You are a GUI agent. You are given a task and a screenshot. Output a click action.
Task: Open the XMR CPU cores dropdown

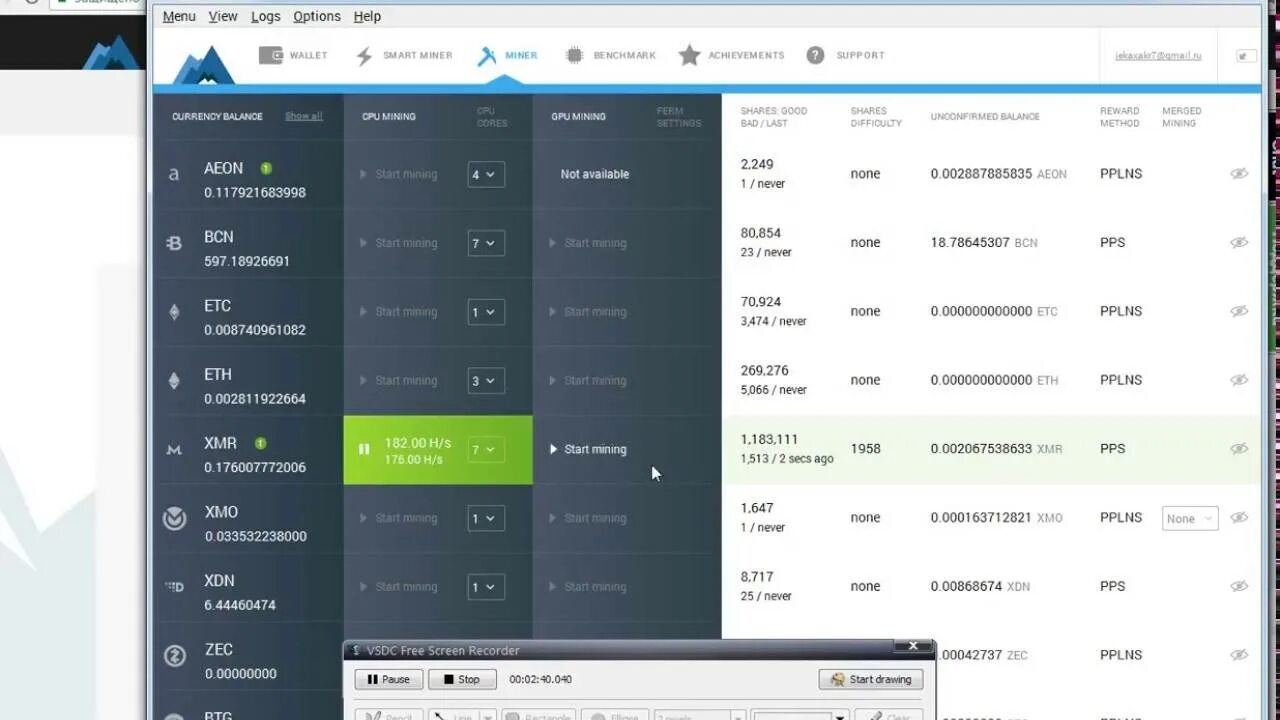pyautogui.click(x=486, y=450)
